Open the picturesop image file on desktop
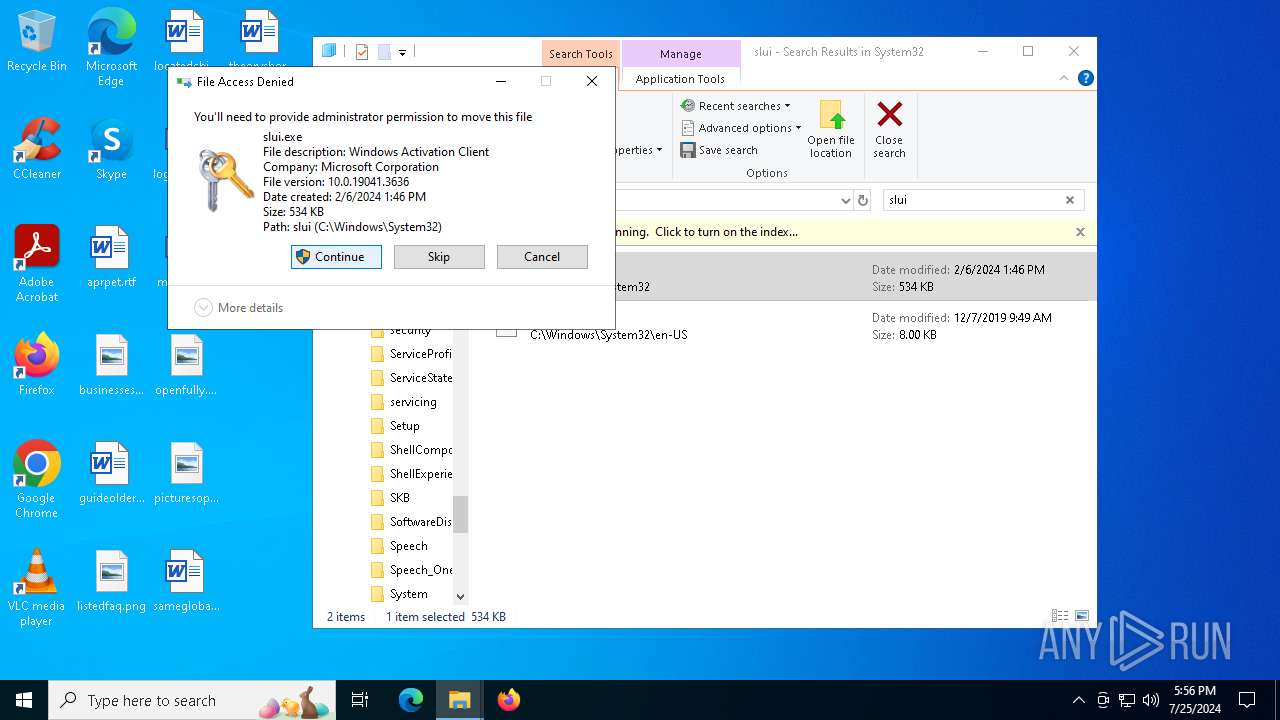1280x720 pixels. coord(186,473)
